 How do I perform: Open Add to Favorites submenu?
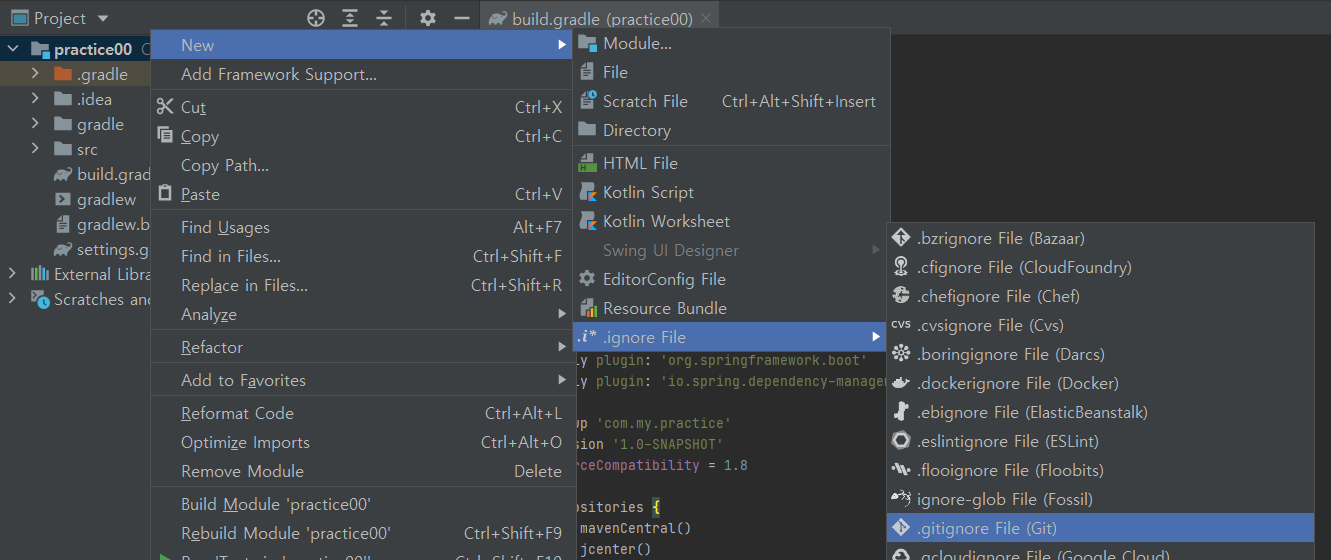(362, 380)
